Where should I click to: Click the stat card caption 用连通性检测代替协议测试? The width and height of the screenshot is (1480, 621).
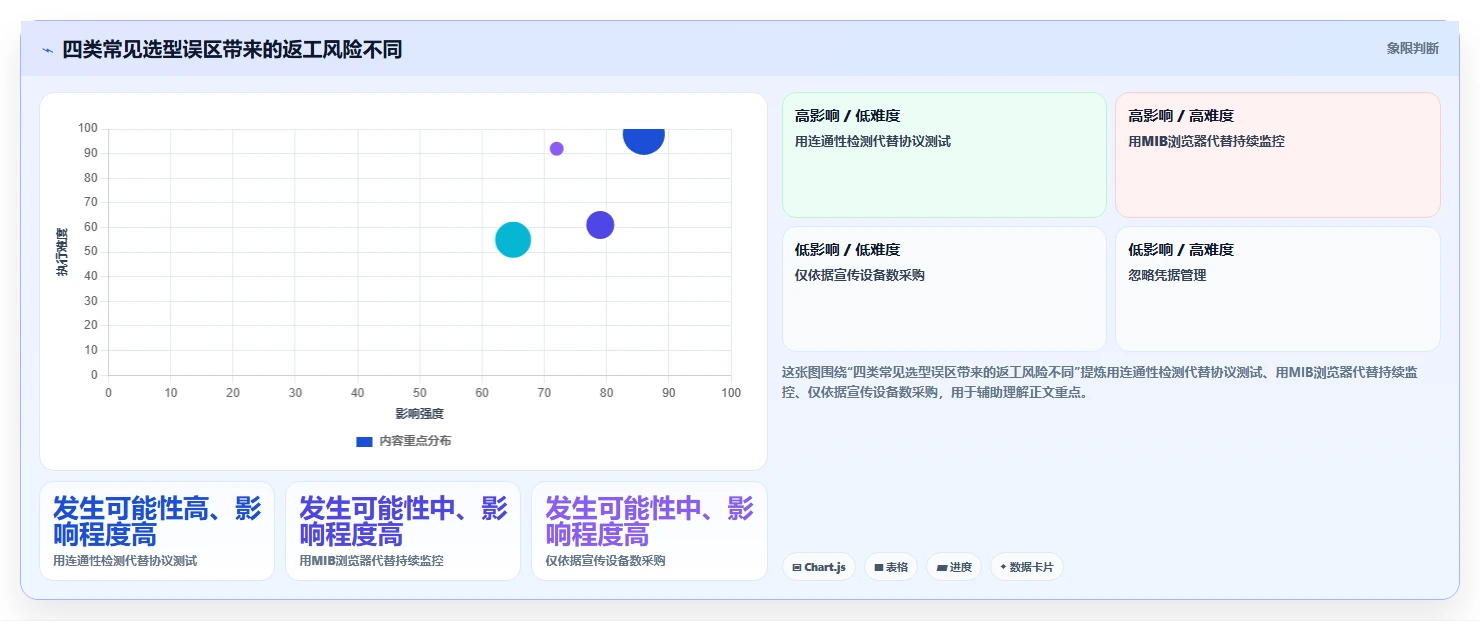[125, 561]
